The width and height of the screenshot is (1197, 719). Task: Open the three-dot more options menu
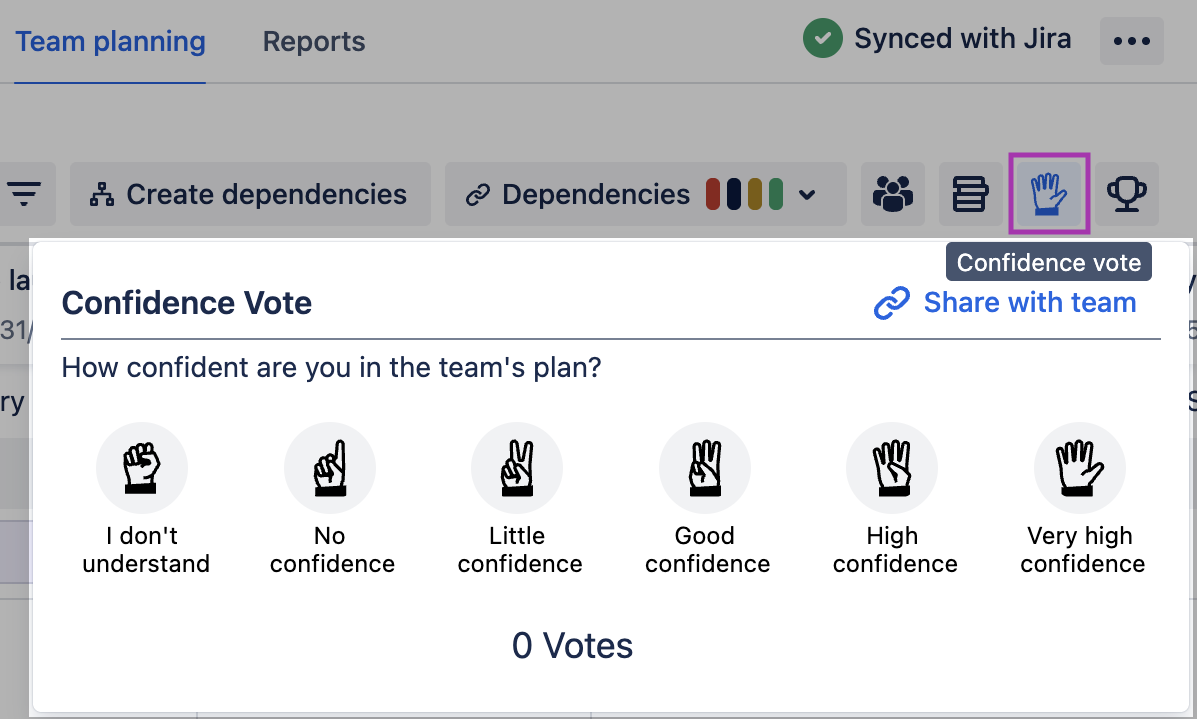[1132, 42]
